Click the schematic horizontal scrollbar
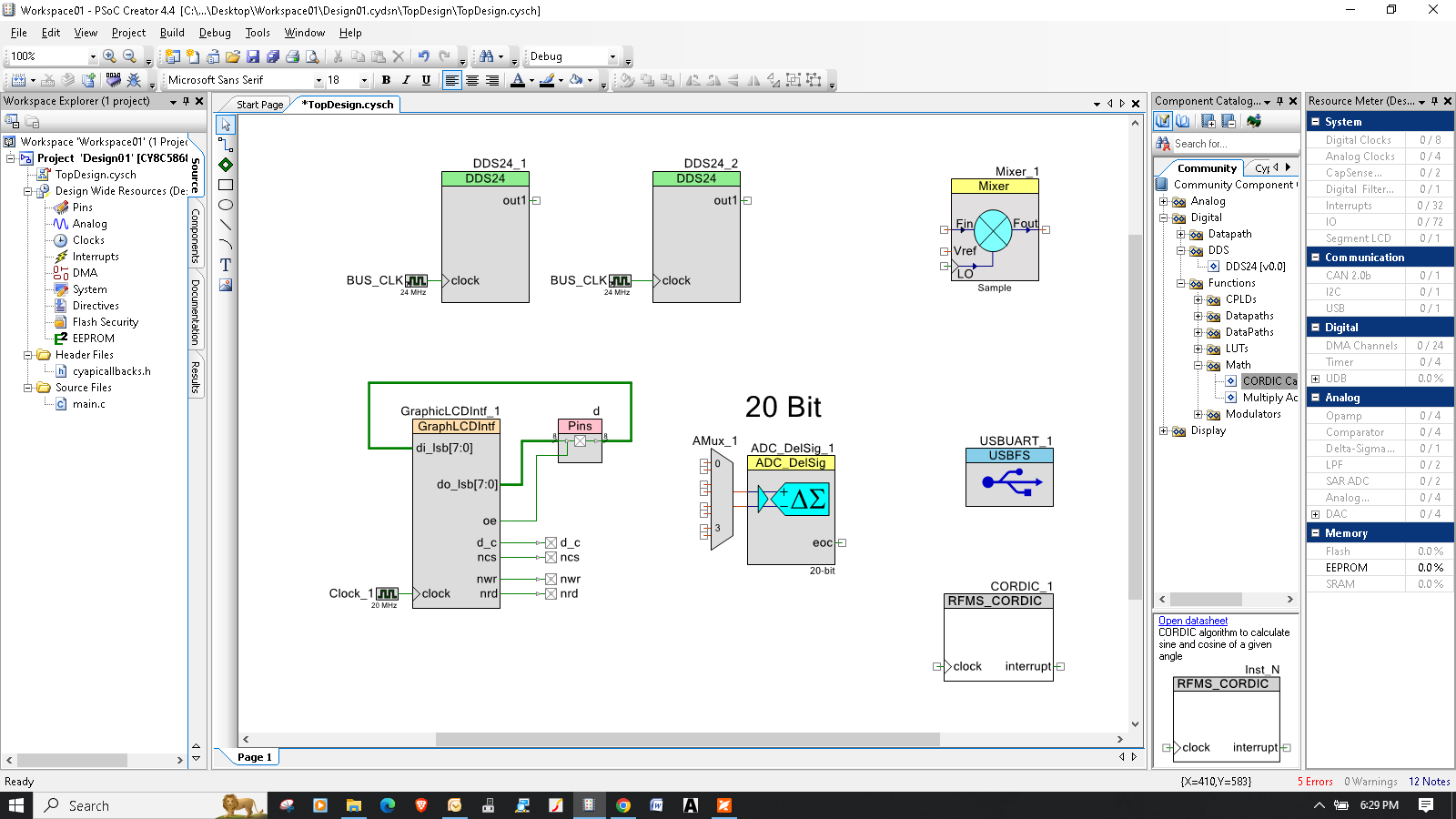Screen dimensions: 1456x819 (x=687, y=739)
